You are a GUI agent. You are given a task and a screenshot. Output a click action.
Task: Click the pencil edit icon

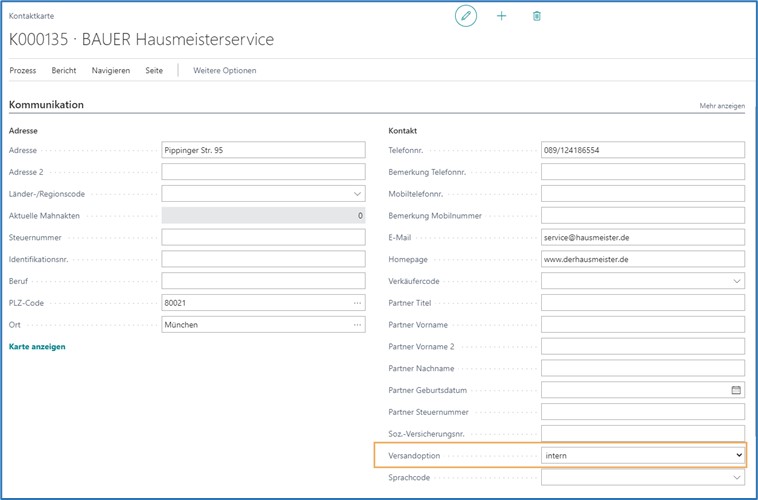coord(465,16)
